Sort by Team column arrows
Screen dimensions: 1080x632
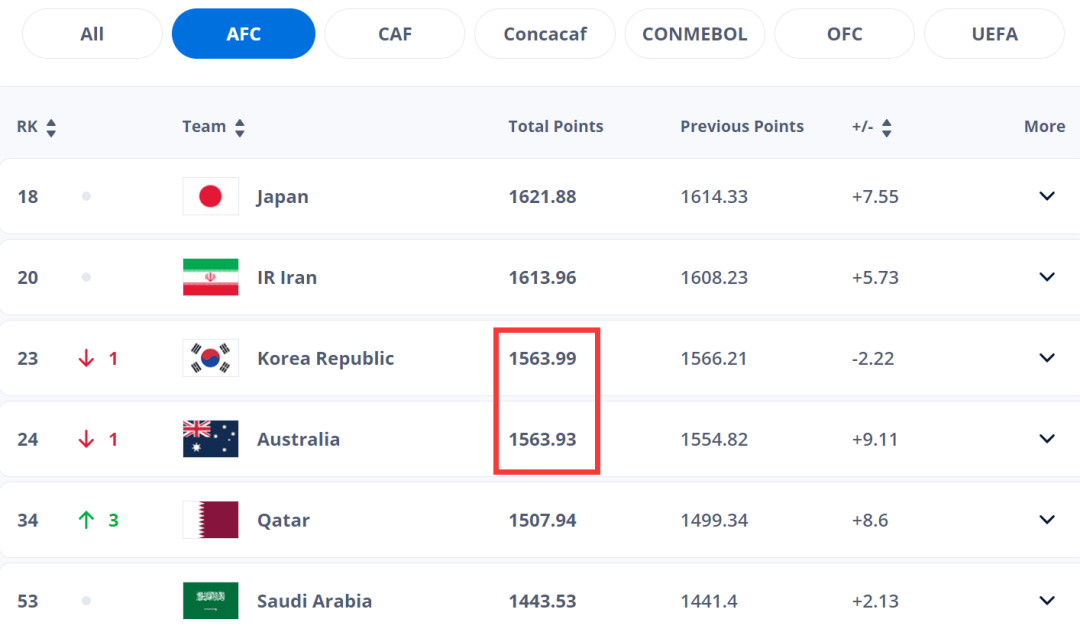[240, 127]
